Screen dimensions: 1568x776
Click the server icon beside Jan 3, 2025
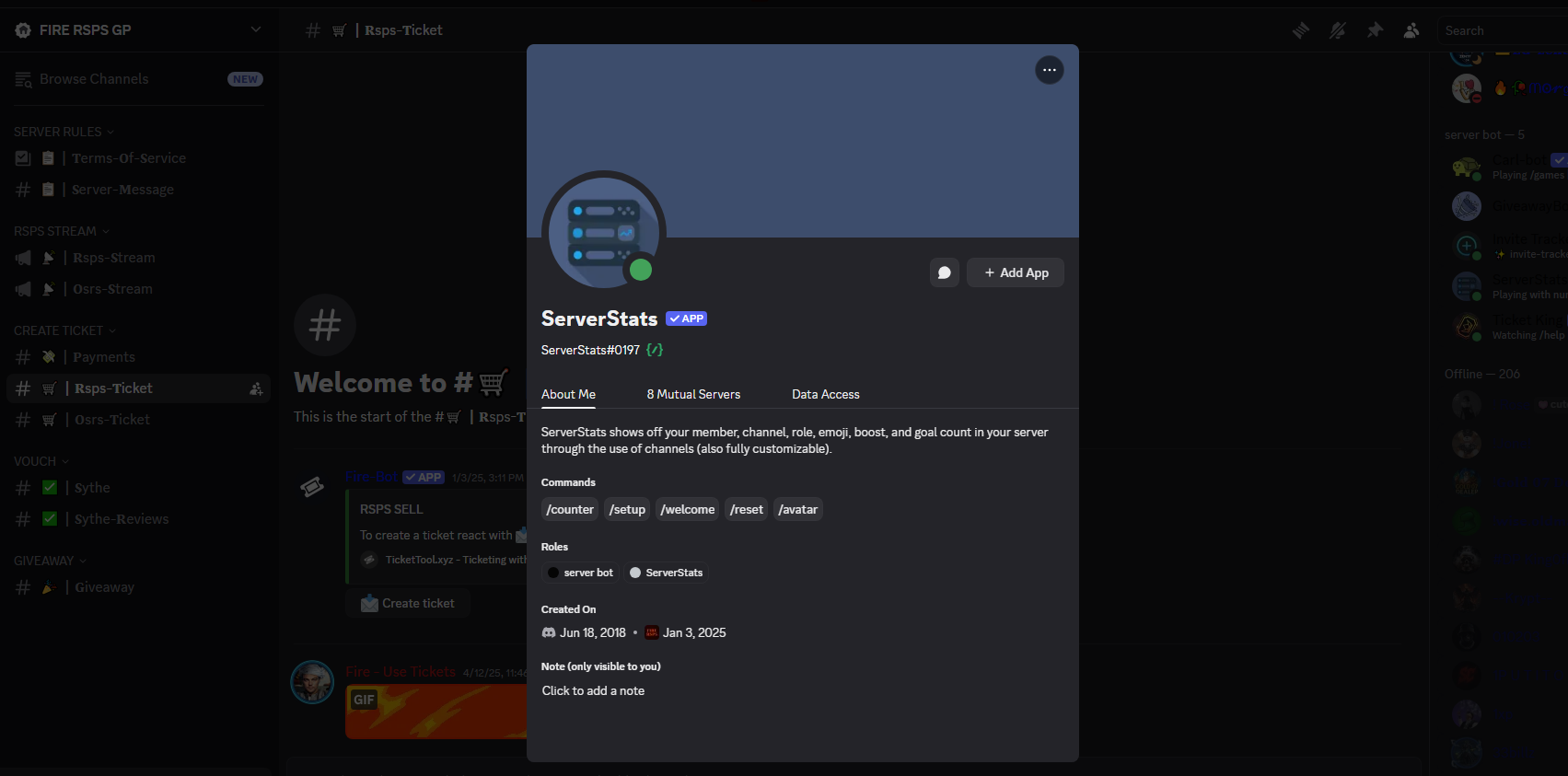pos(652,632)
